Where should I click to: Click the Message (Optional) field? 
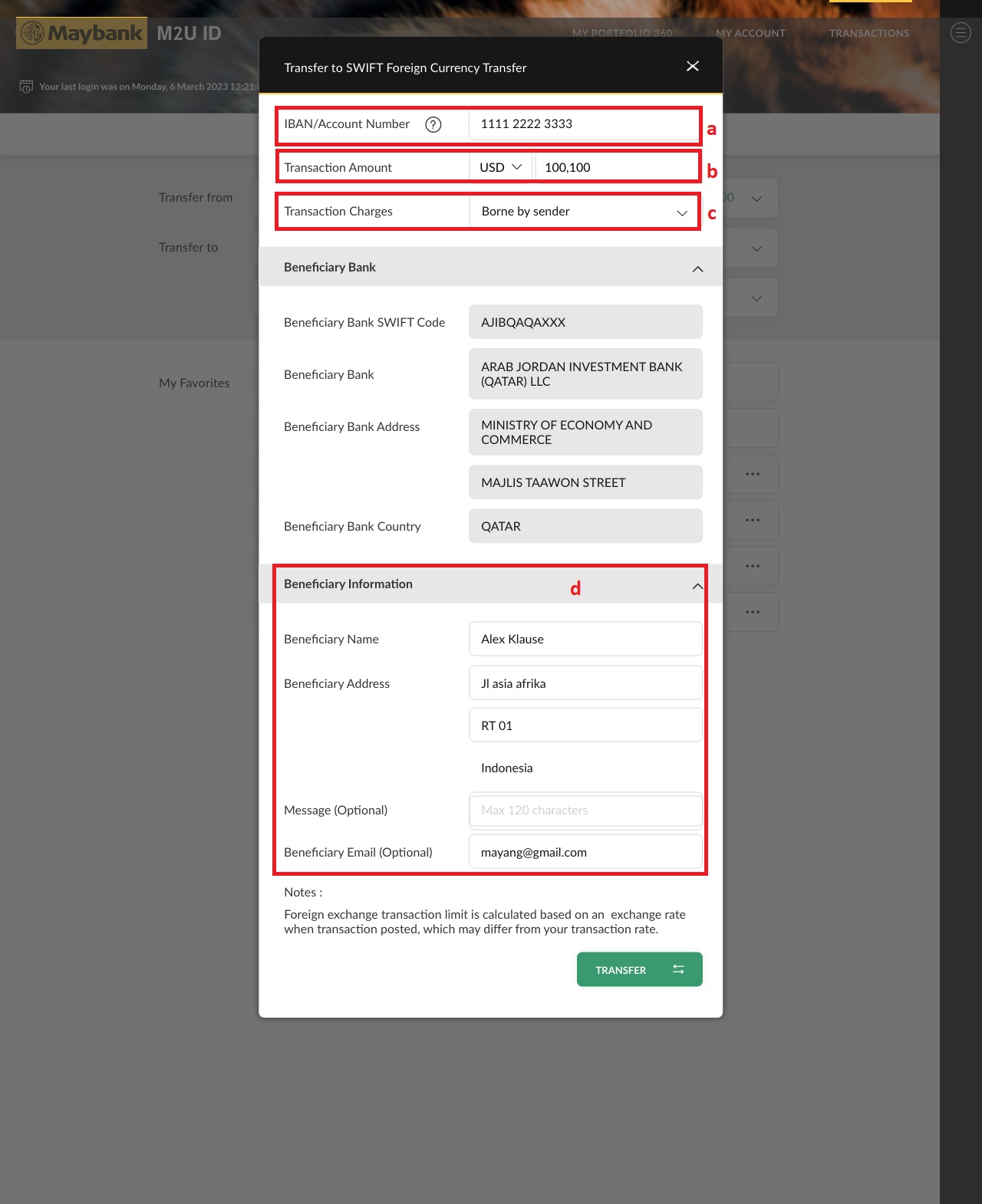585,811
